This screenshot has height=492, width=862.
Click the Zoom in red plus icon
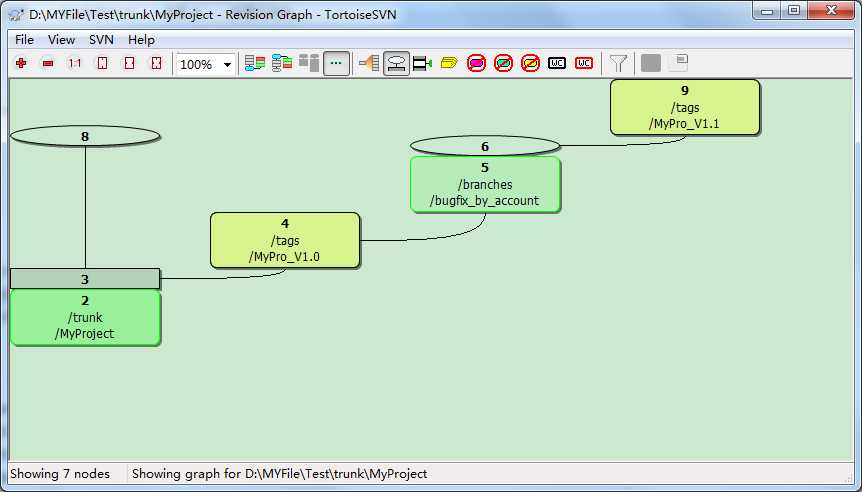point(21,64)
